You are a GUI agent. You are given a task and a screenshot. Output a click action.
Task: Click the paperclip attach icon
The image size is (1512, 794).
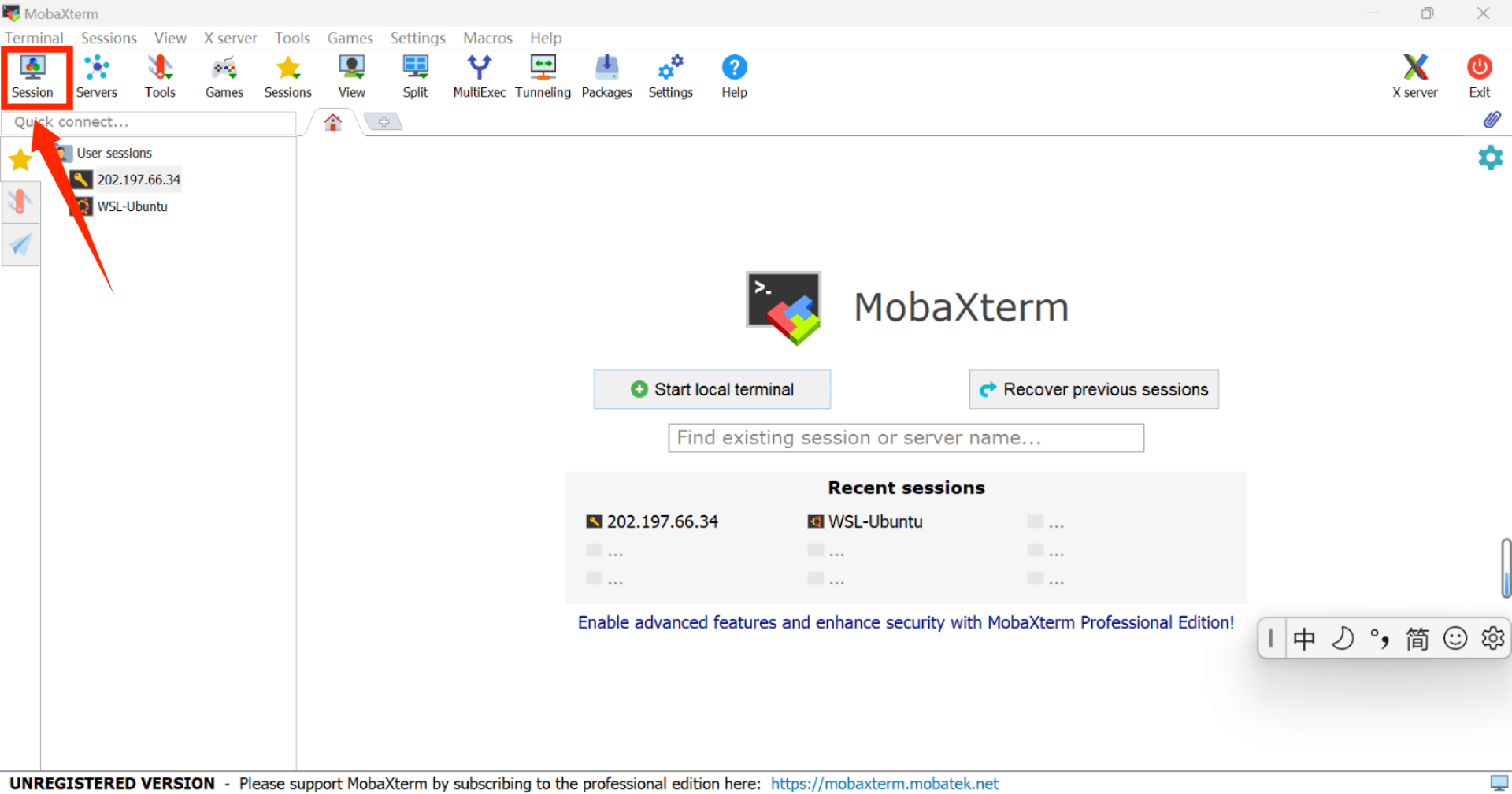[1492, 120]
